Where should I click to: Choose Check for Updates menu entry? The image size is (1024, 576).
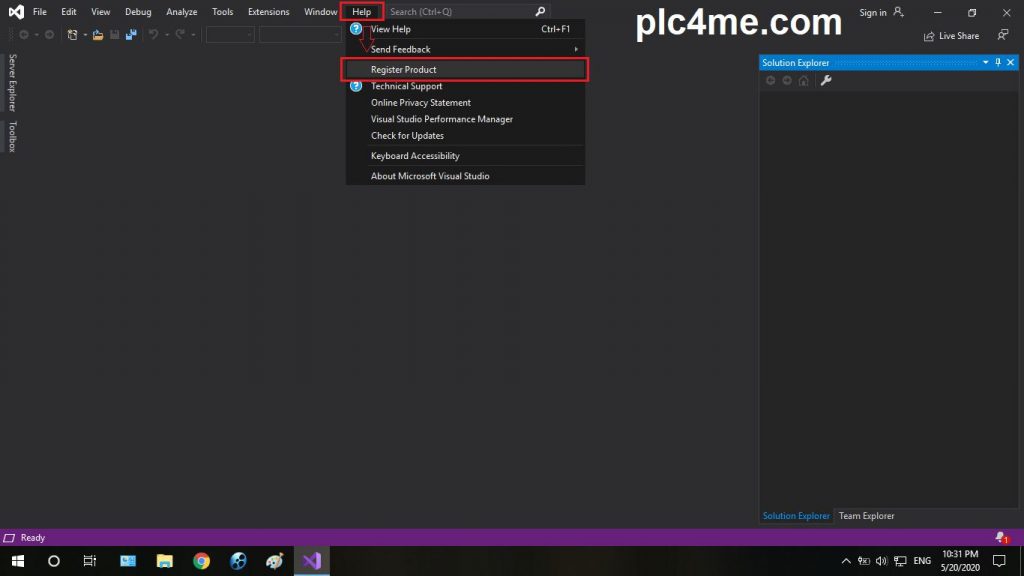coord(407,136)
